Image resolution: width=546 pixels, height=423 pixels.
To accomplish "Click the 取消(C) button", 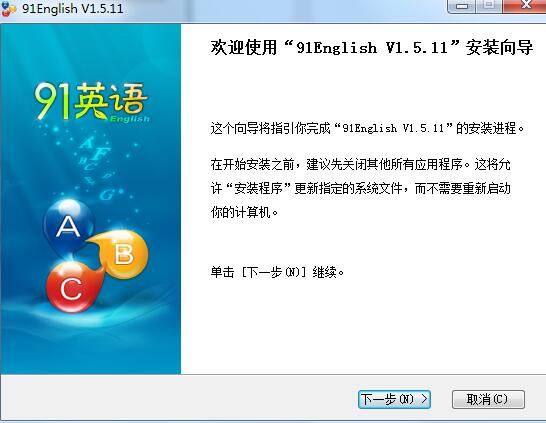I will (x=488, y=399).
